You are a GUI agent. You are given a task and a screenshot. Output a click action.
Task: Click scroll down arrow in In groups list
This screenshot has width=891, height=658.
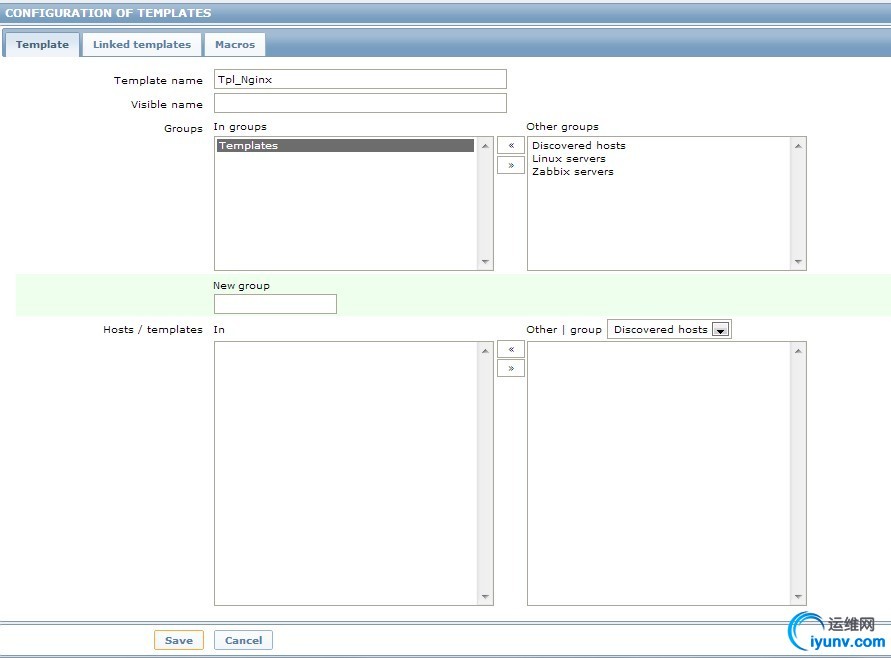pos(485,261)
